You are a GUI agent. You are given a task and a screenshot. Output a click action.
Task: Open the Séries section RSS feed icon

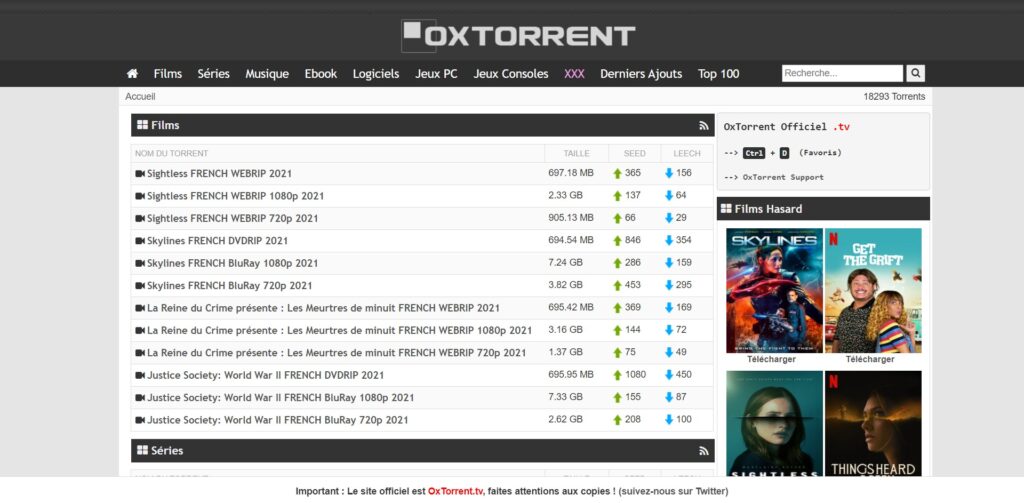coord(703,451)
